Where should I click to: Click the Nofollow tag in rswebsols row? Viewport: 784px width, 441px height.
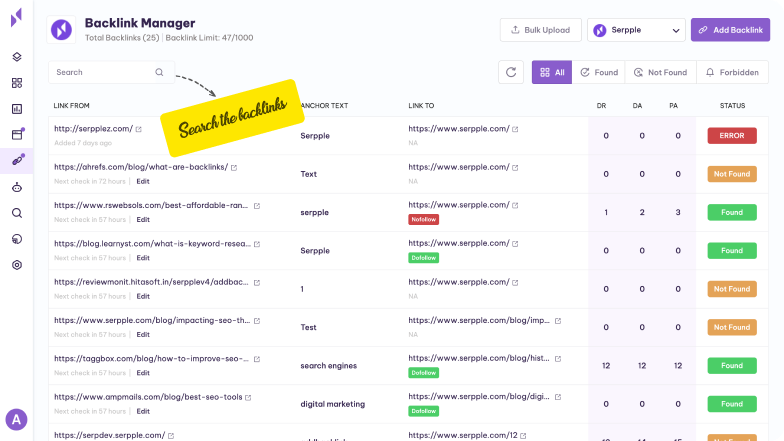point(424,220)
